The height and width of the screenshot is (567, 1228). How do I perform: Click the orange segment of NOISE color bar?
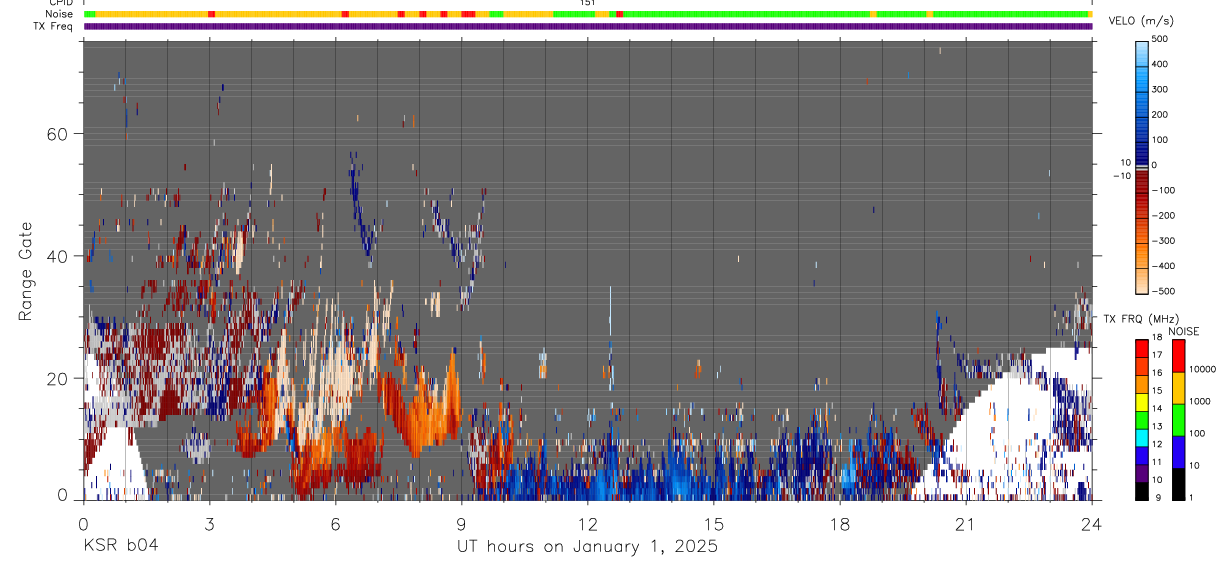(x=1178, y=388)
